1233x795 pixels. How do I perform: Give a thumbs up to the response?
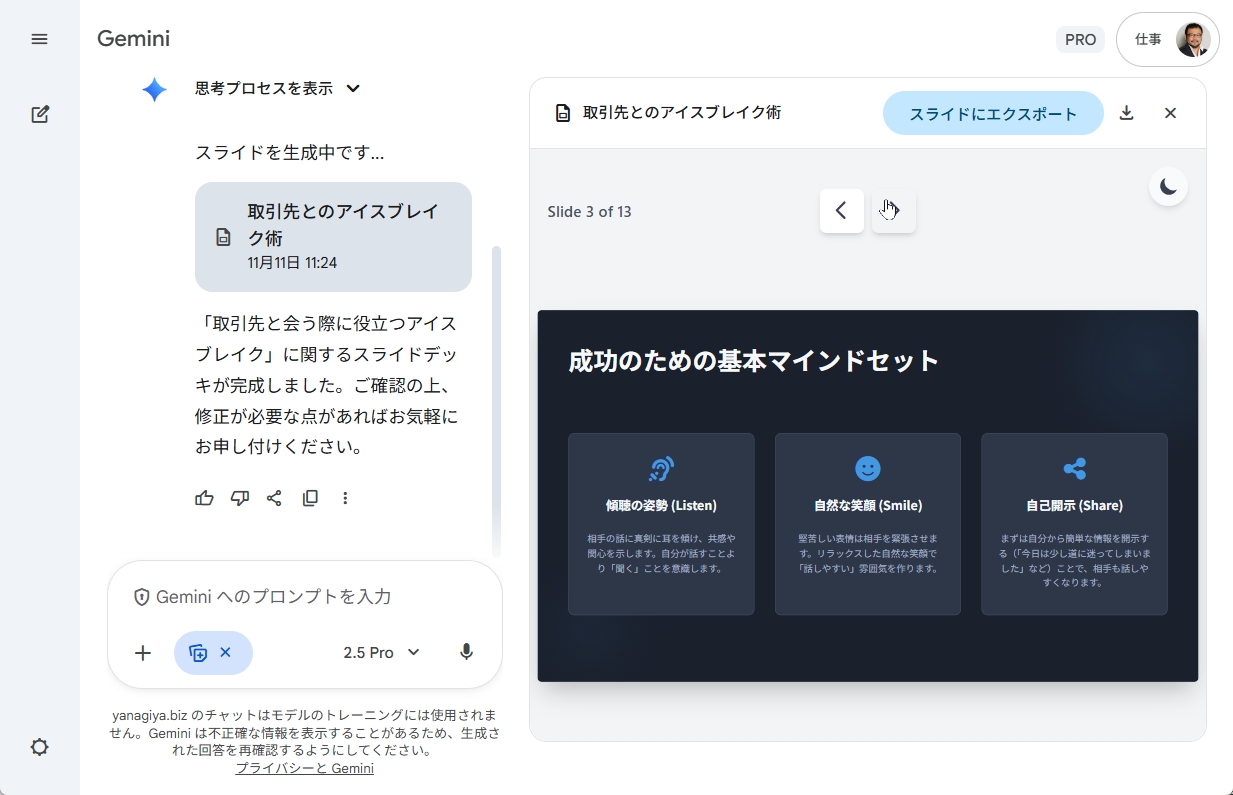pos(204,498)
